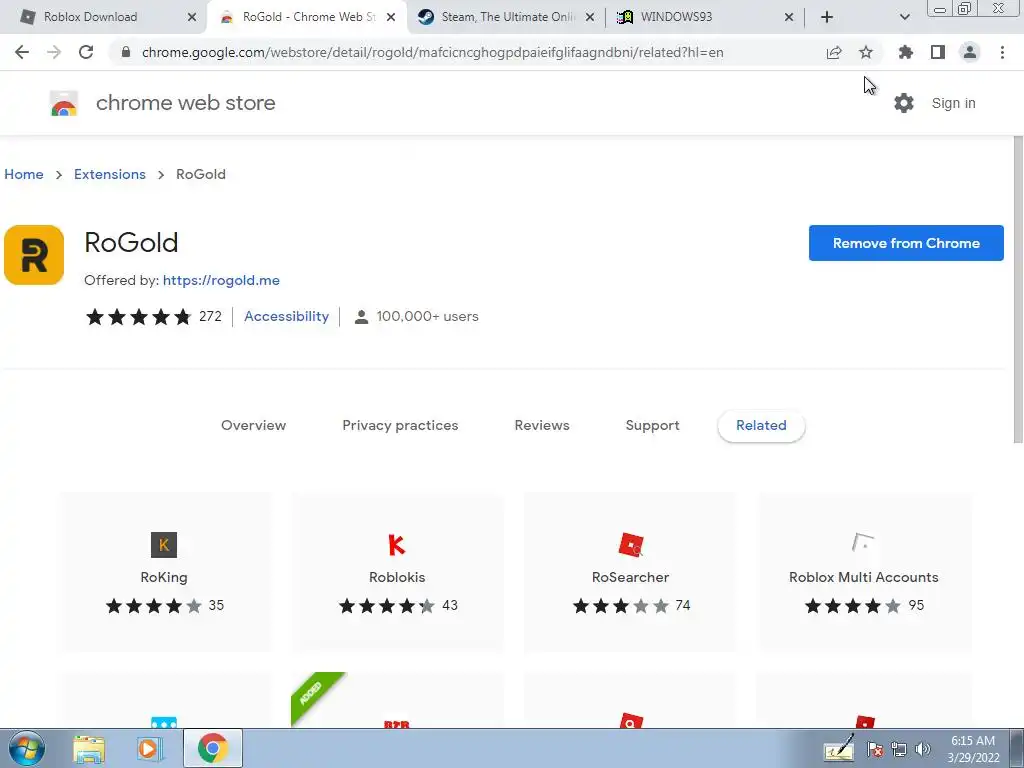Click the Chrome taskbar icon
This screenshot has height=768, width=1024.
click(x=213, y=748)
